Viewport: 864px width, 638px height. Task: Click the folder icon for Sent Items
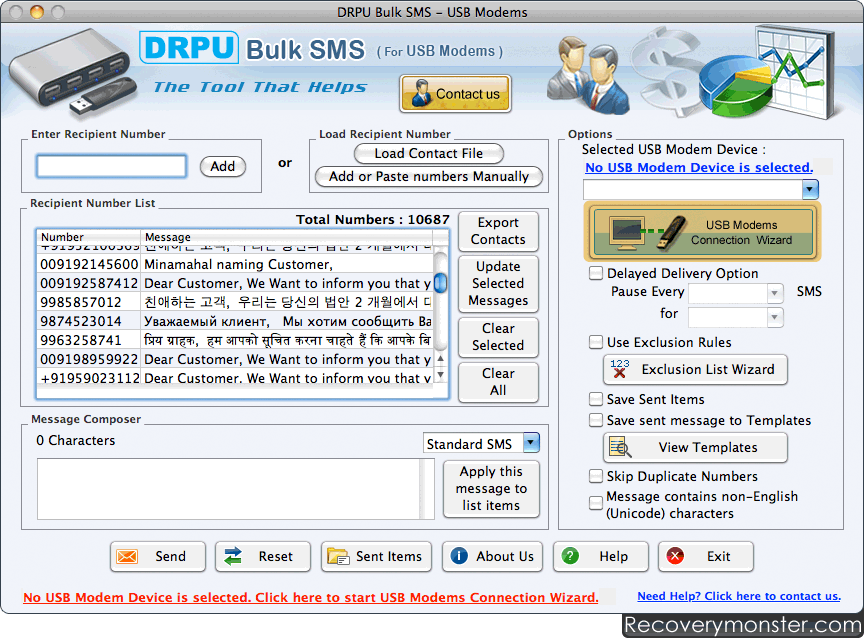pos(338,556)
